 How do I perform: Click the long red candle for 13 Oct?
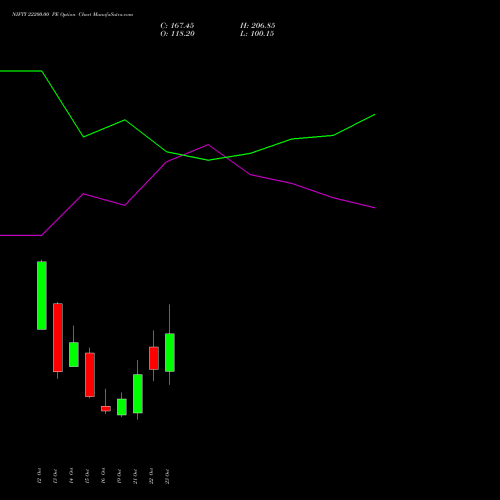(58, 337)
